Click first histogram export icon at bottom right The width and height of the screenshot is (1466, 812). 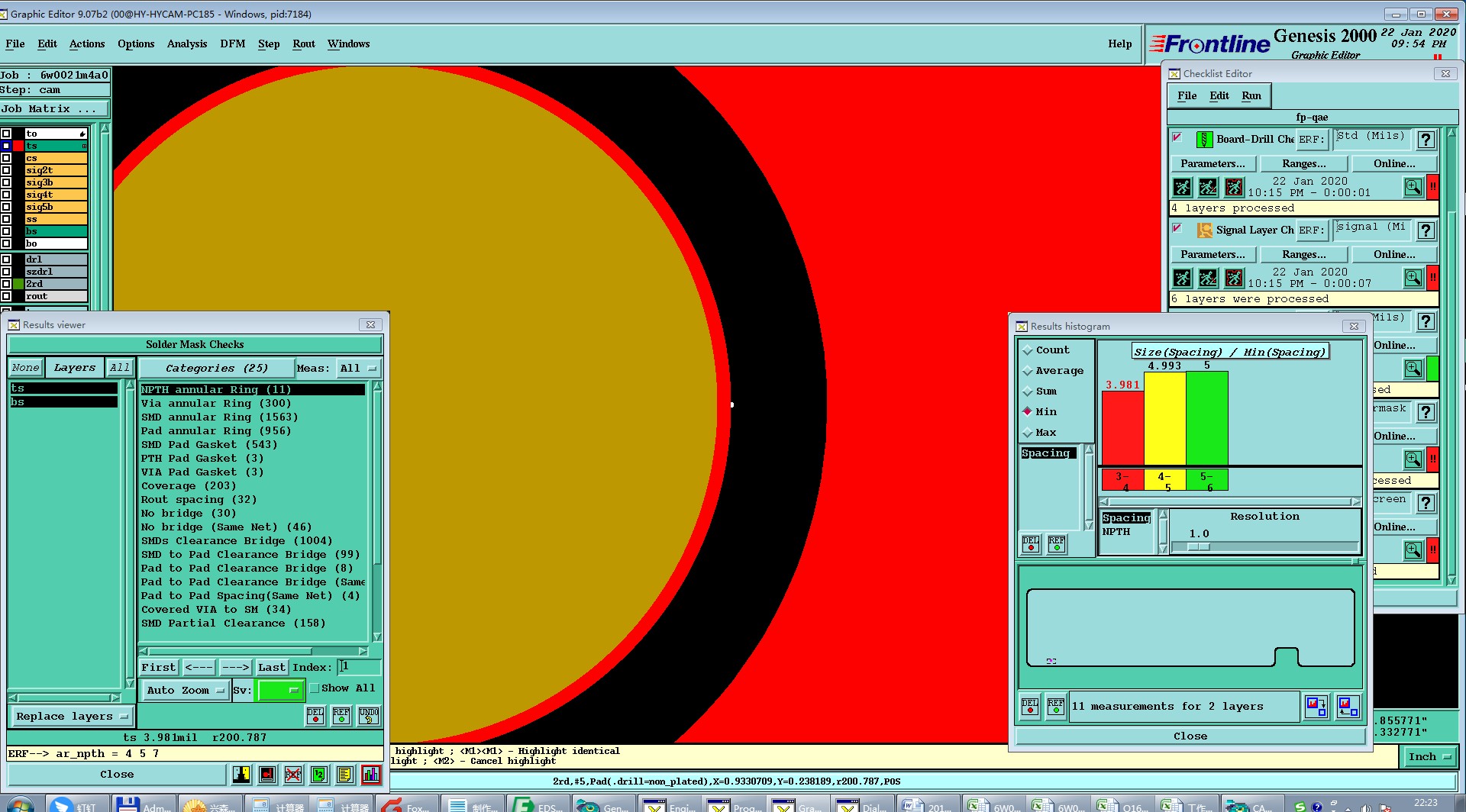(1316, 707)
